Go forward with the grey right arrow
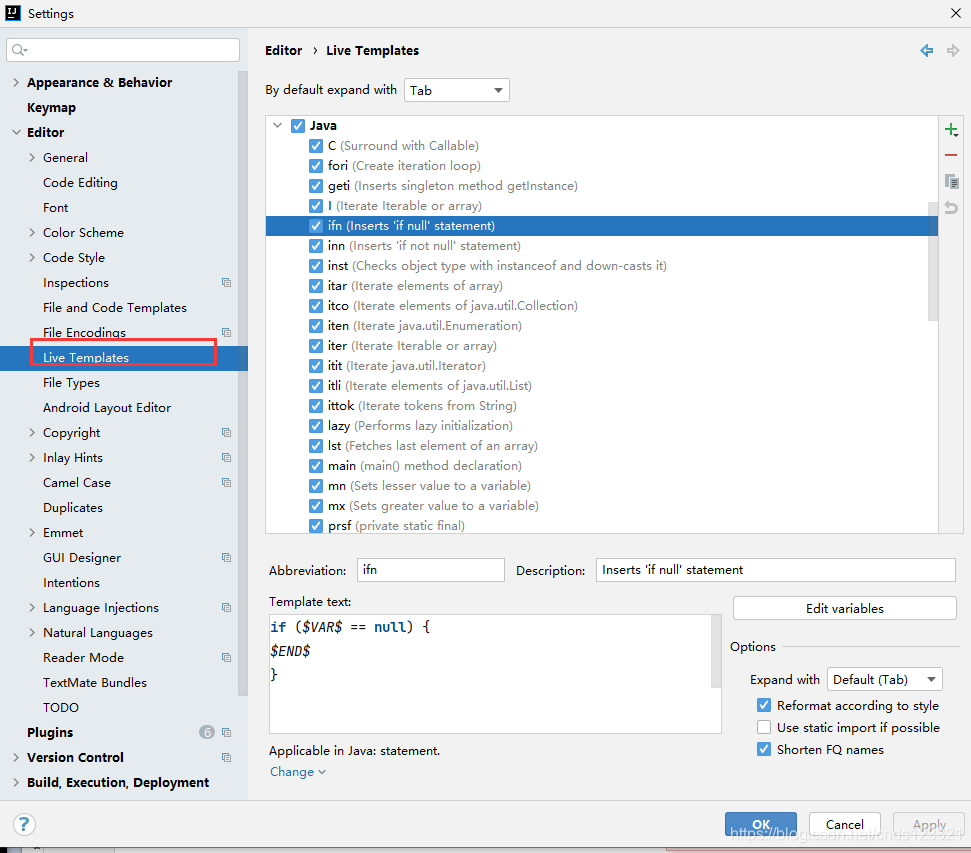Screen dimensions: 971x853 point(953,50)
